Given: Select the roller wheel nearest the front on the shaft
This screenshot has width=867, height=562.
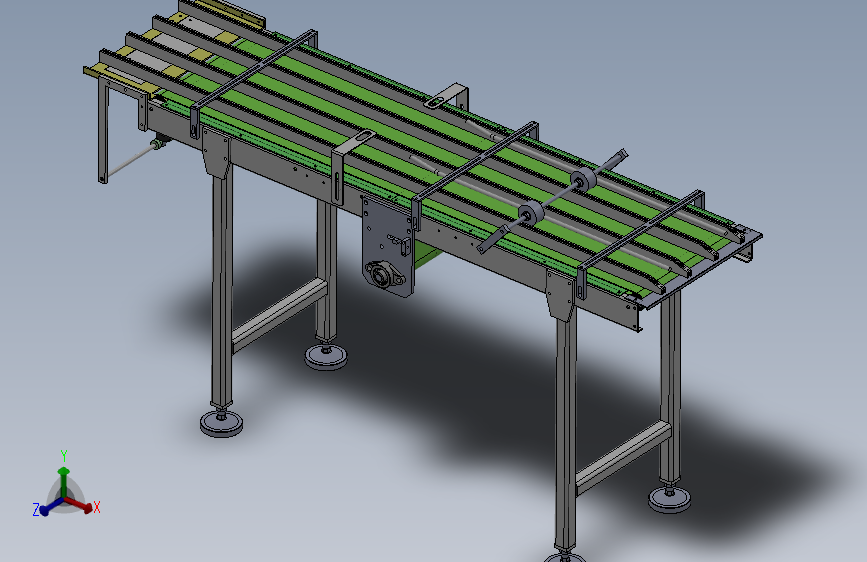Looking at the screenshot, I should [x=531, y=214].
